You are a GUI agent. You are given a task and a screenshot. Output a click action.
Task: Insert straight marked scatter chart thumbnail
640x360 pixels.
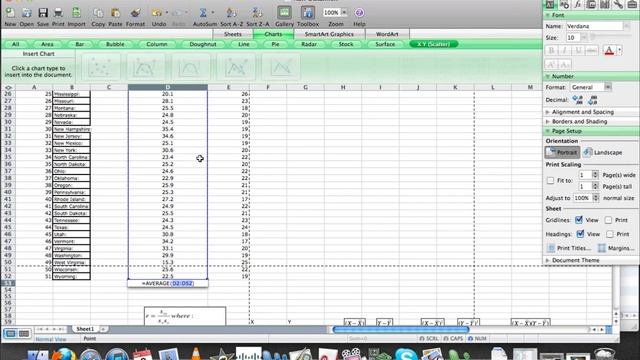[236, 67]
